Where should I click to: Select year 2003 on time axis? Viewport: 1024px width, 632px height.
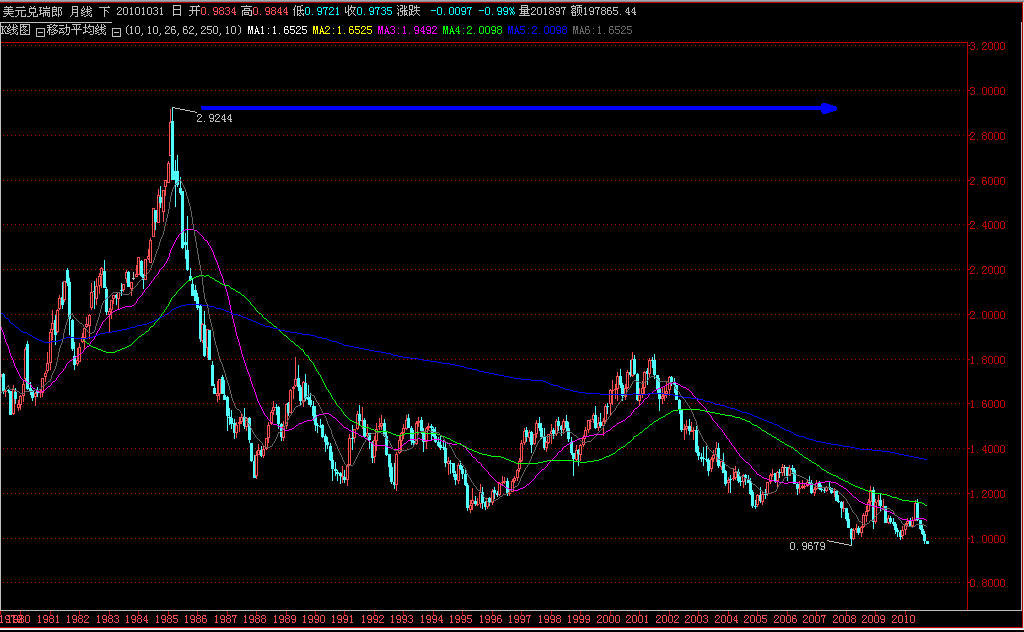(696, 619)
